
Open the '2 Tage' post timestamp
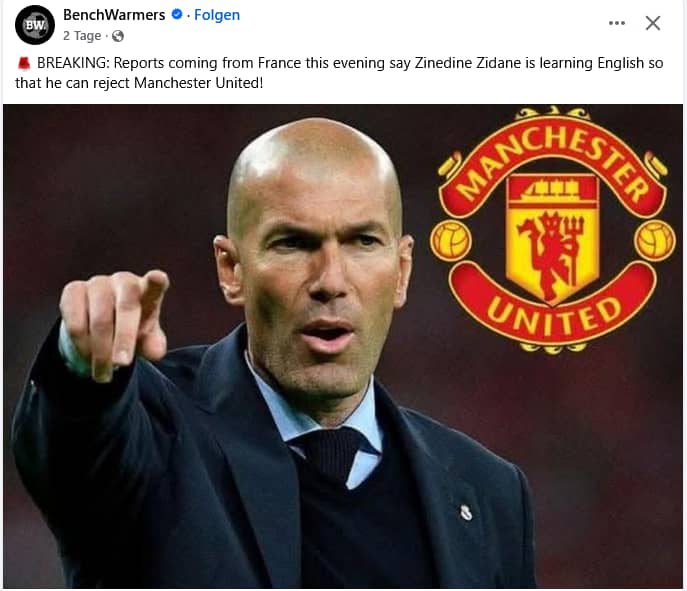82,35
